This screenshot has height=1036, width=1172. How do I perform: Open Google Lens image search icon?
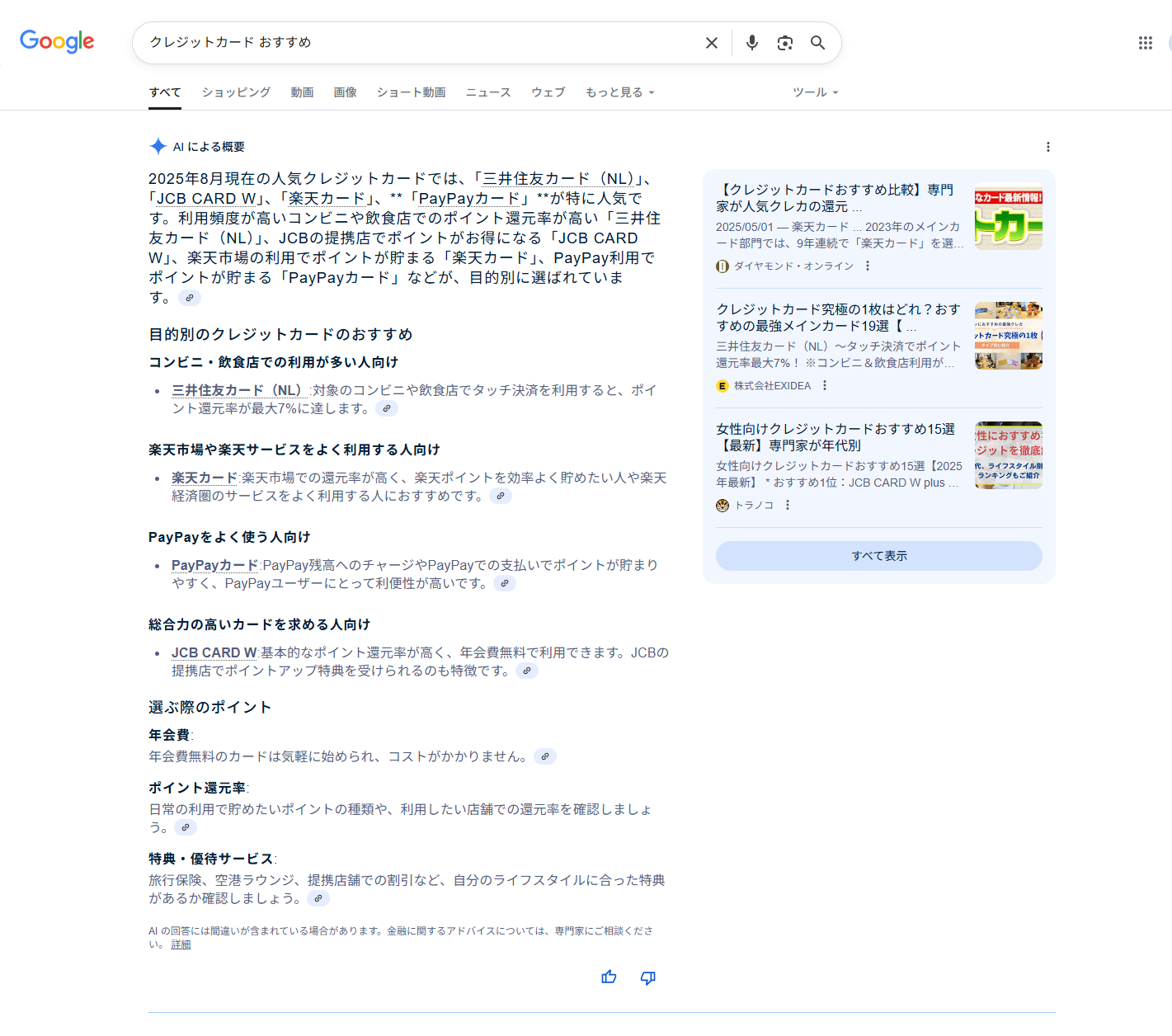[784, 43]
